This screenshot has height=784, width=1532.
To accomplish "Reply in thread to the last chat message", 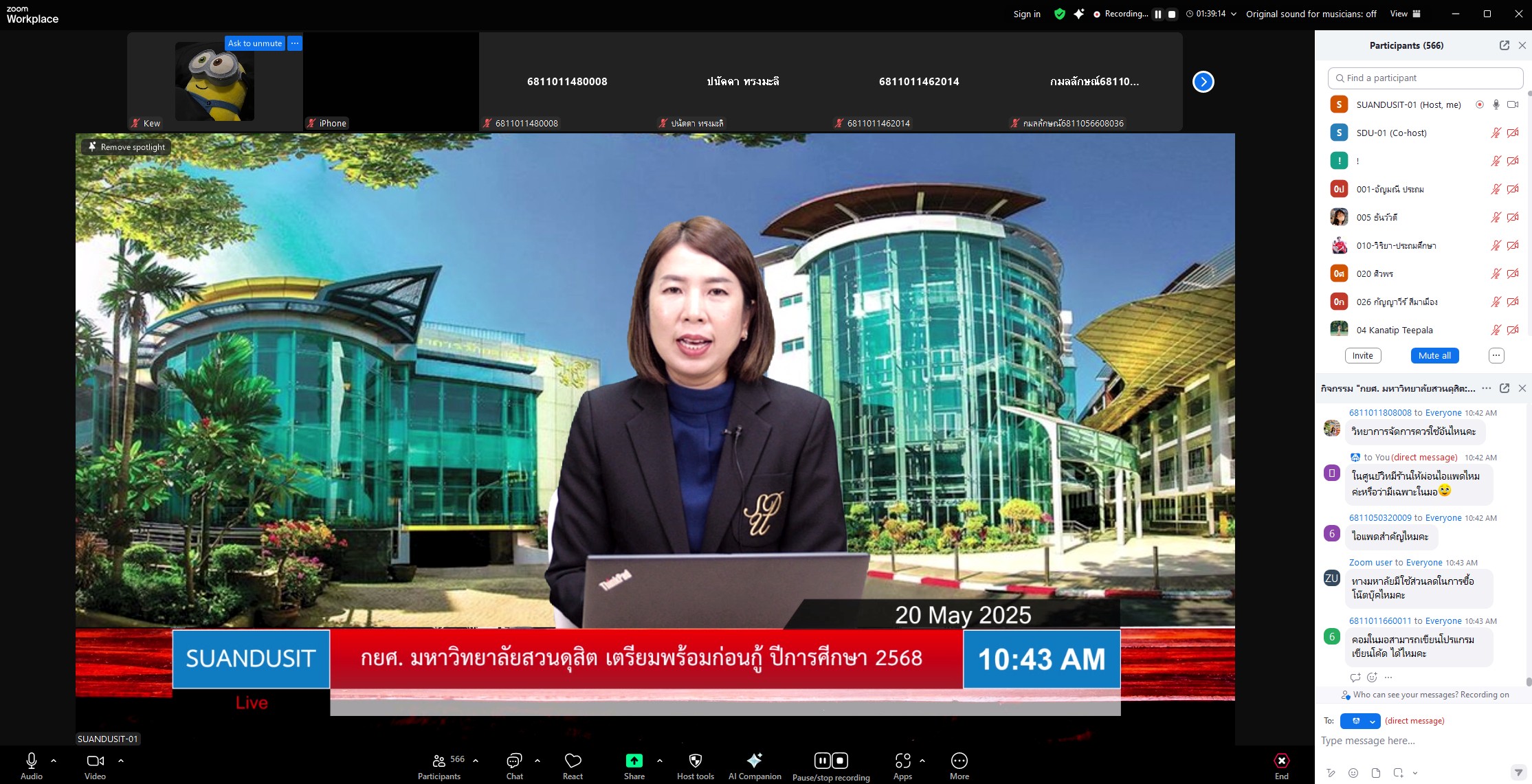I will (x=1355, y=677).
